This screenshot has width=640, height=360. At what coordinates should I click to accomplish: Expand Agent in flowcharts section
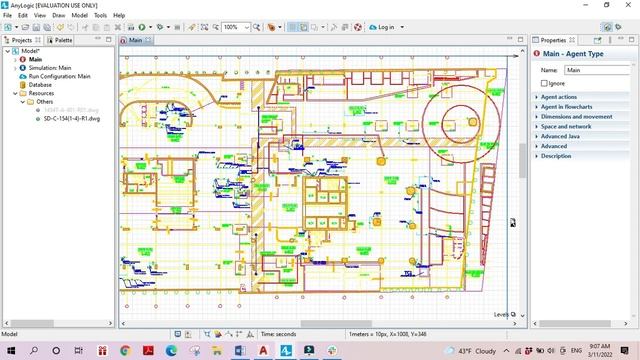click(567, 107)
